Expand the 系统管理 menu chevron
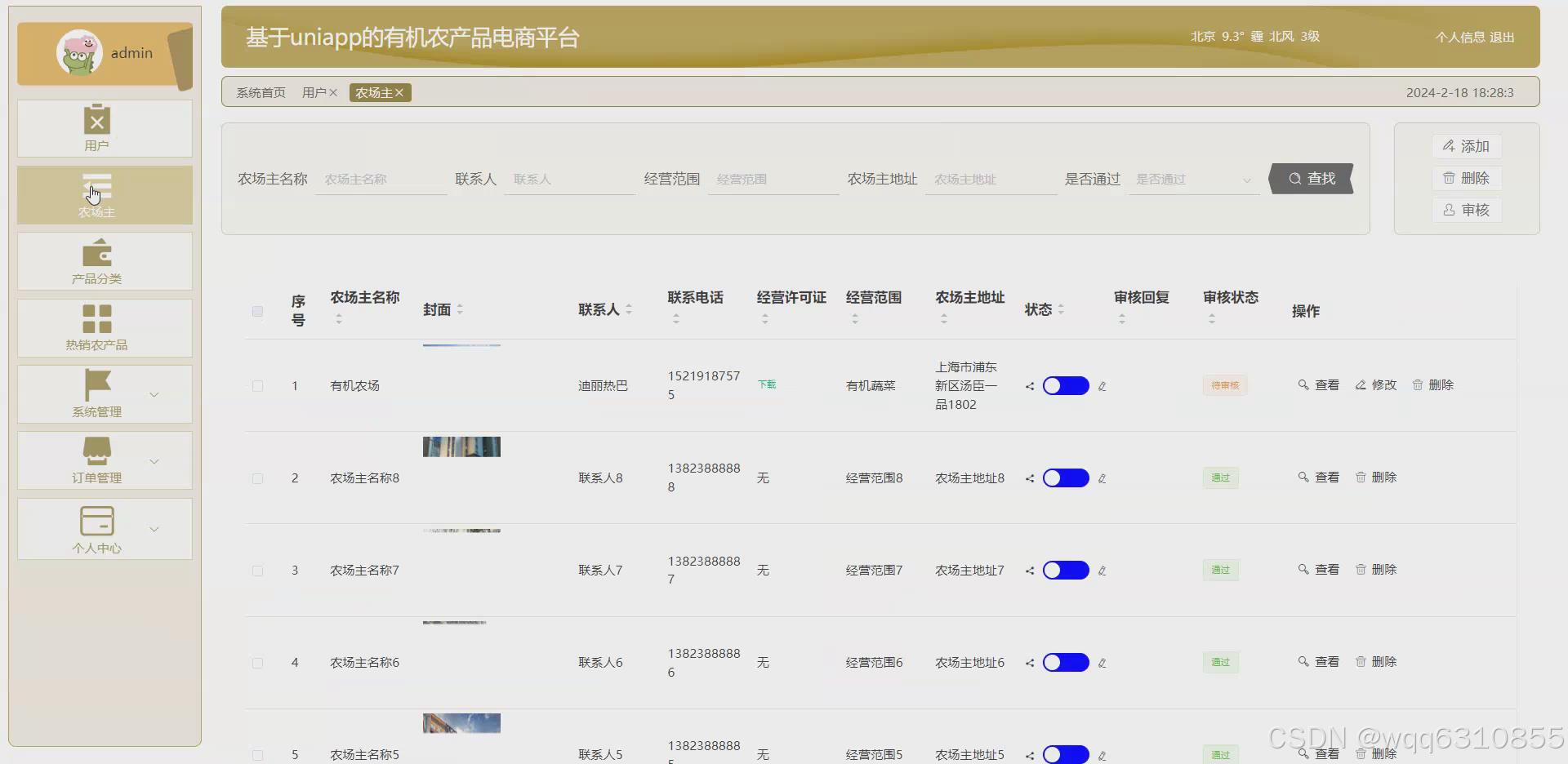This screenshot has width=1568, height=764. tap(154, 394)
